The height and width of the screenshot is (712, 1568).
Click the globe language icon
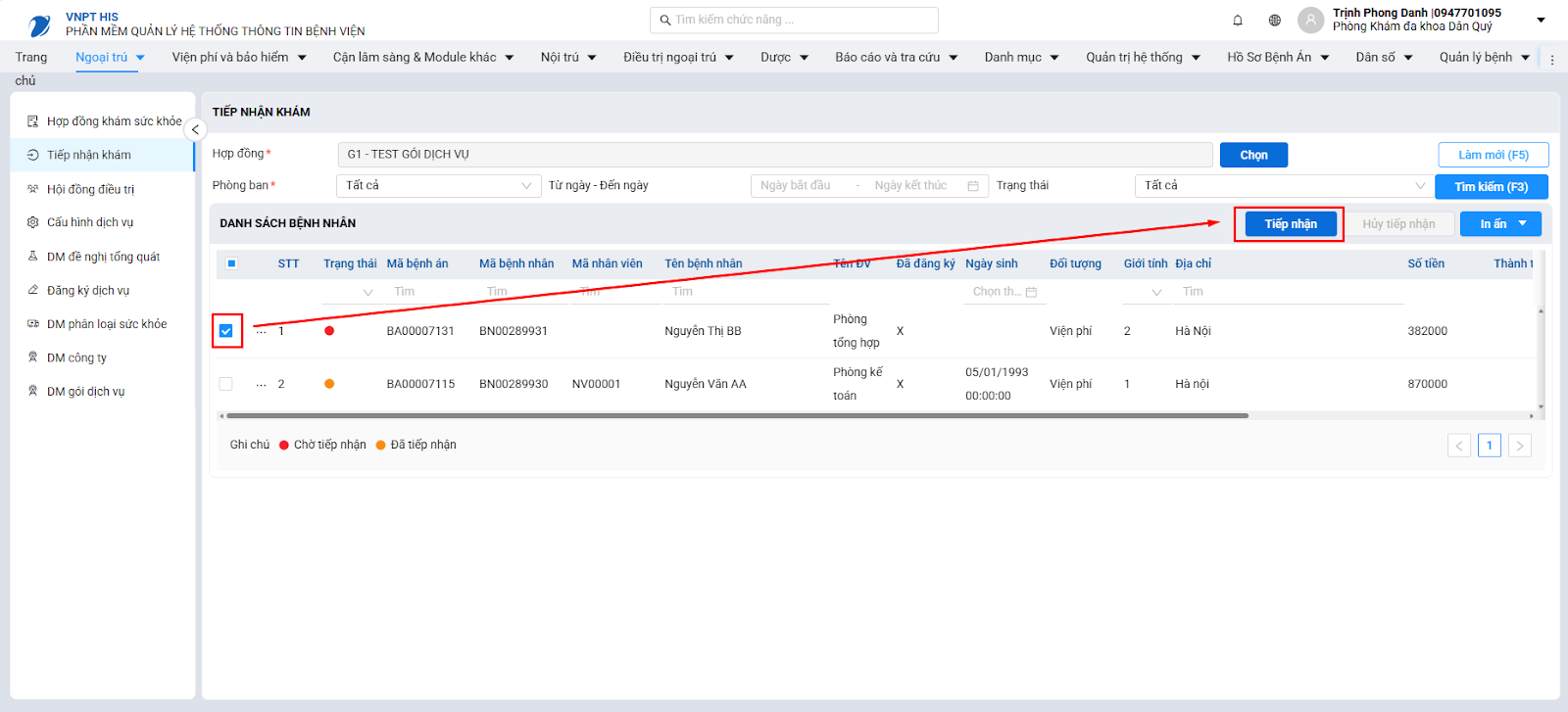coord(1274,20)
